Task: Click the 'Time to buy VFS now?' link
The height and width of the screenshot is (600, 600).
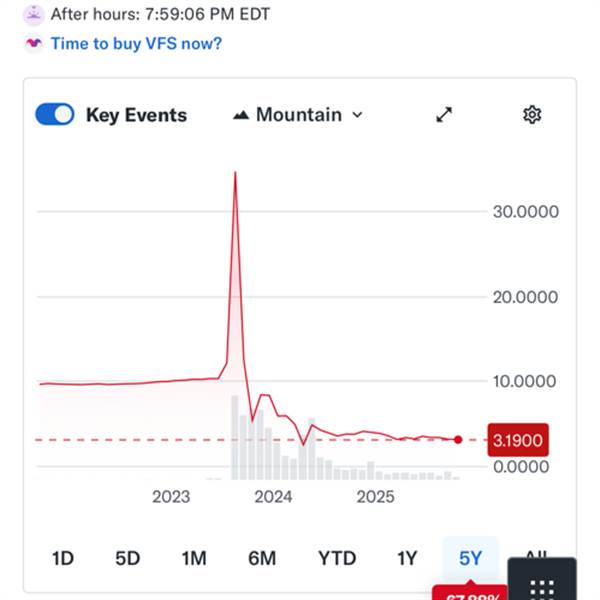Action: coord(136,44)
